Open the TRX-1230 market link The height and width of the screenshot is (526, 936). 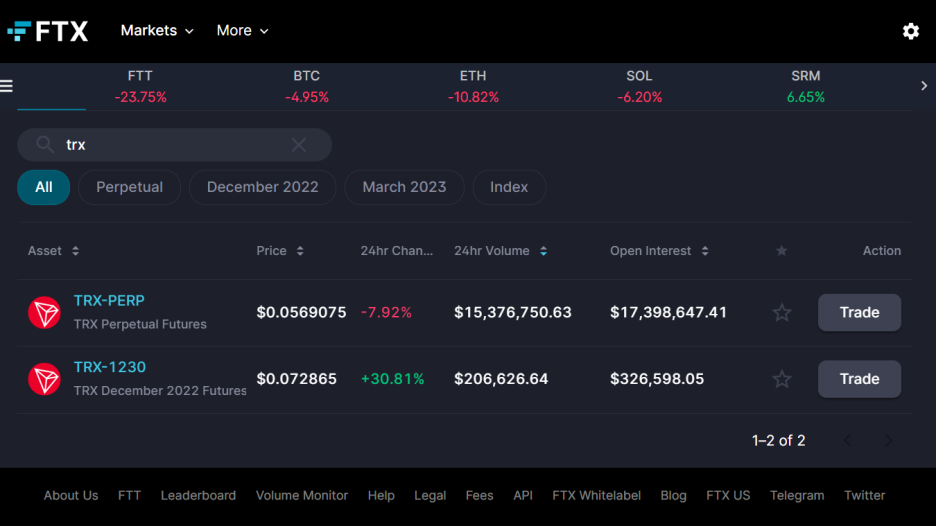(x=110, y=367)
